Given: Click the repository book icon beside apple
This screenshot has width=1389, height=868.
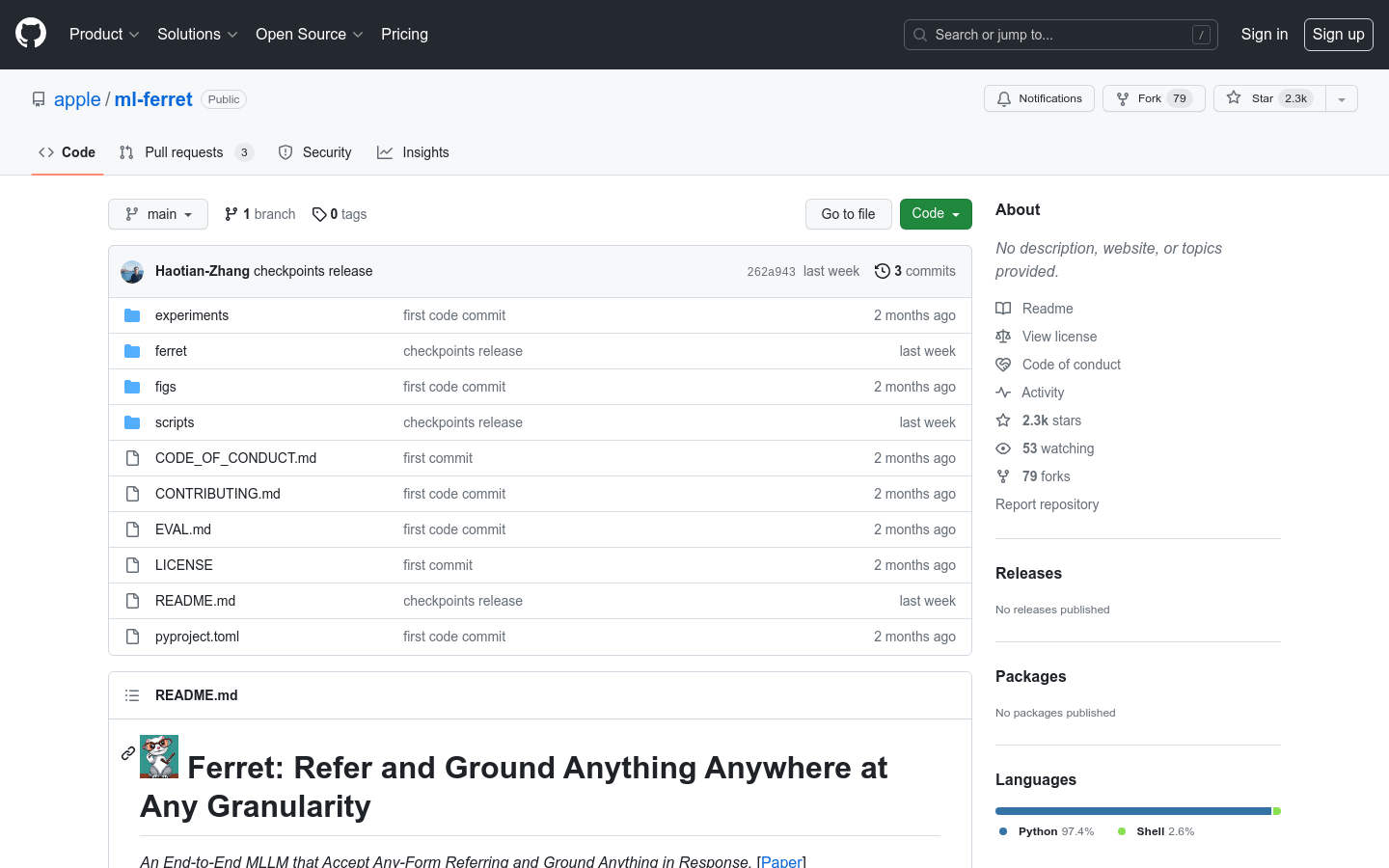Looking at the screenshot, I should 39,99.
